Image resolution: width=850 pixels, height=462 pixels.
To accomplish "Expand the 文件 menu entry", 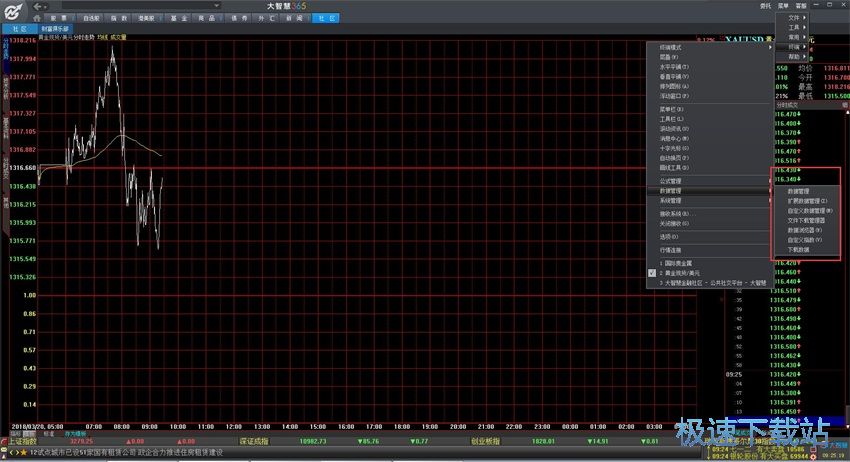I will (x=793, y=17).
